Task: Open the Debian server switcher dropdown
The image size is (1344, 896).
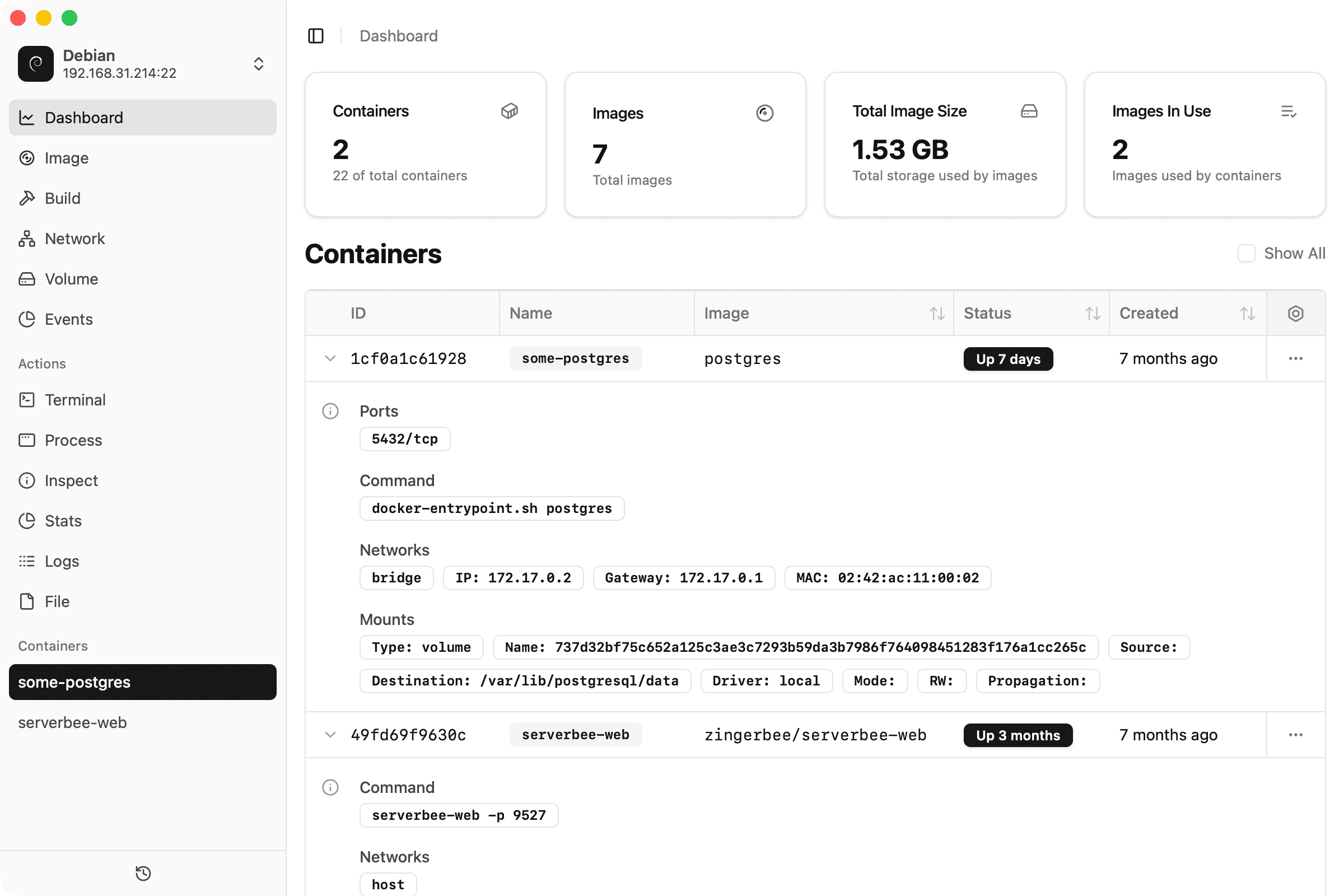Action: (258, 63)
